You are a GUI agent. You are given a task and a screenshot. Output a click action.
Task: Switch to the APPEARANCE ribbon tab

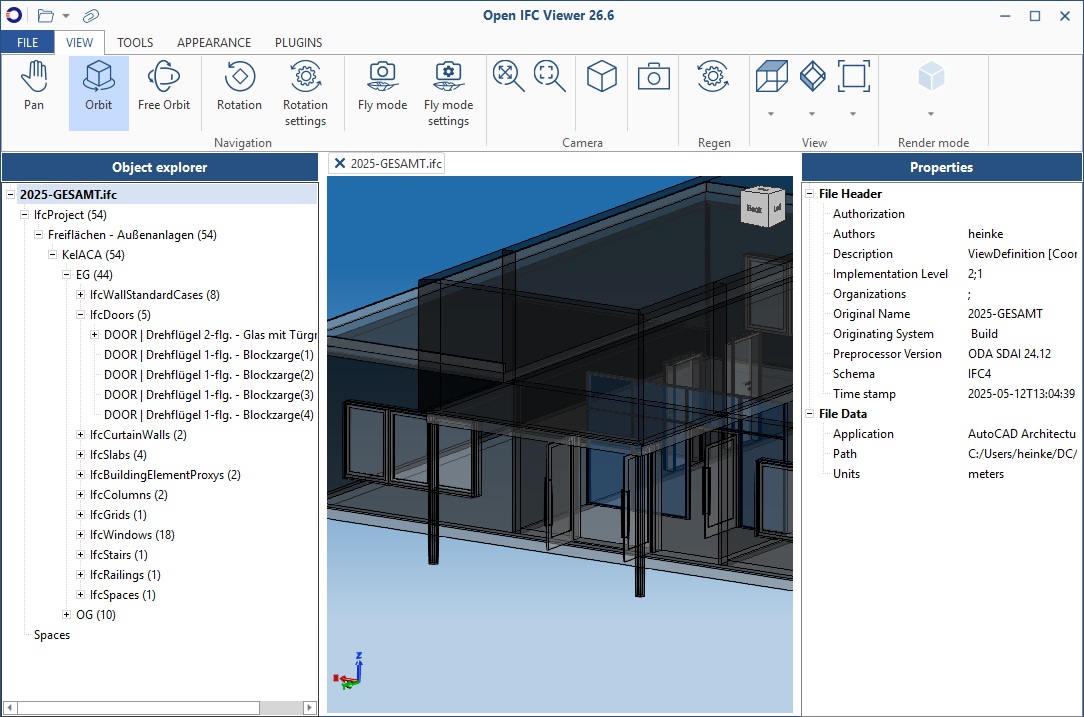click(214, 43)
